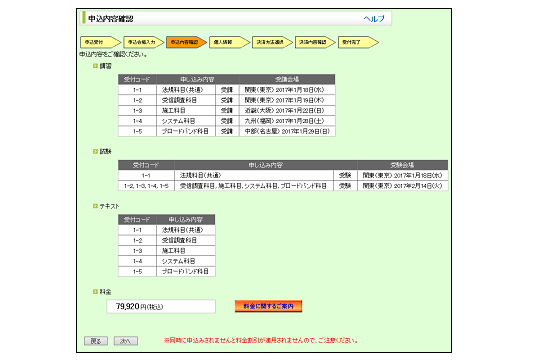The image size is (543, 361).
Task: Select the 決済内容確認 step arrow
Action: click(315, 42)
